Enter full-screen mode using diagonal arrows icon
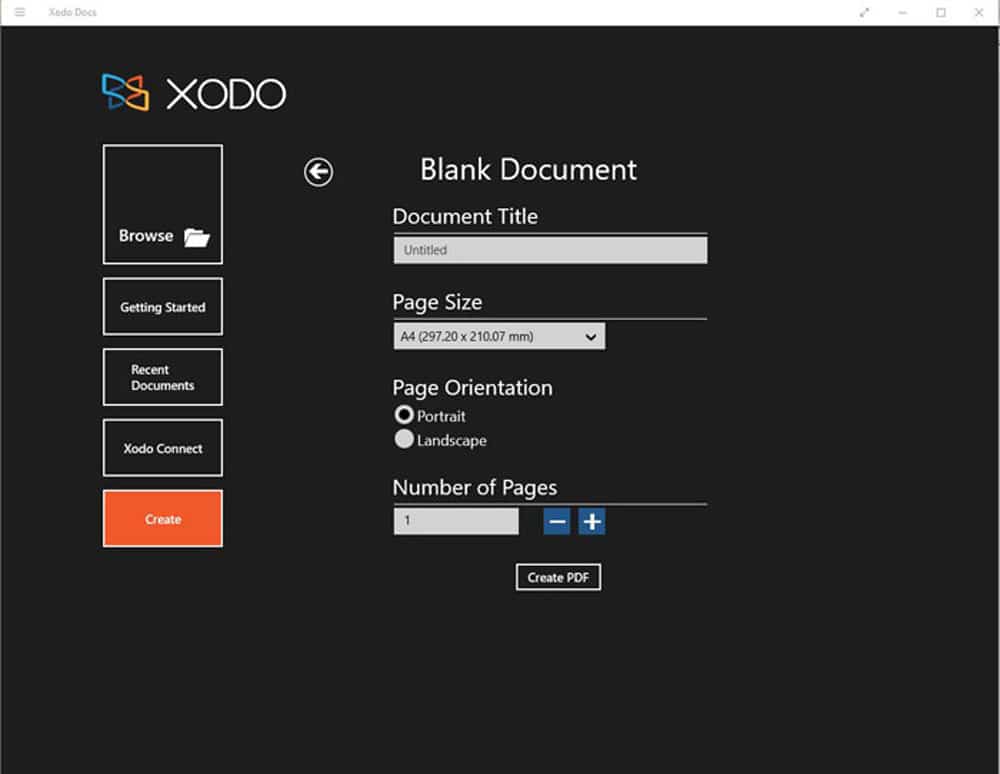 pyautogui.click(x=864, y=12)
